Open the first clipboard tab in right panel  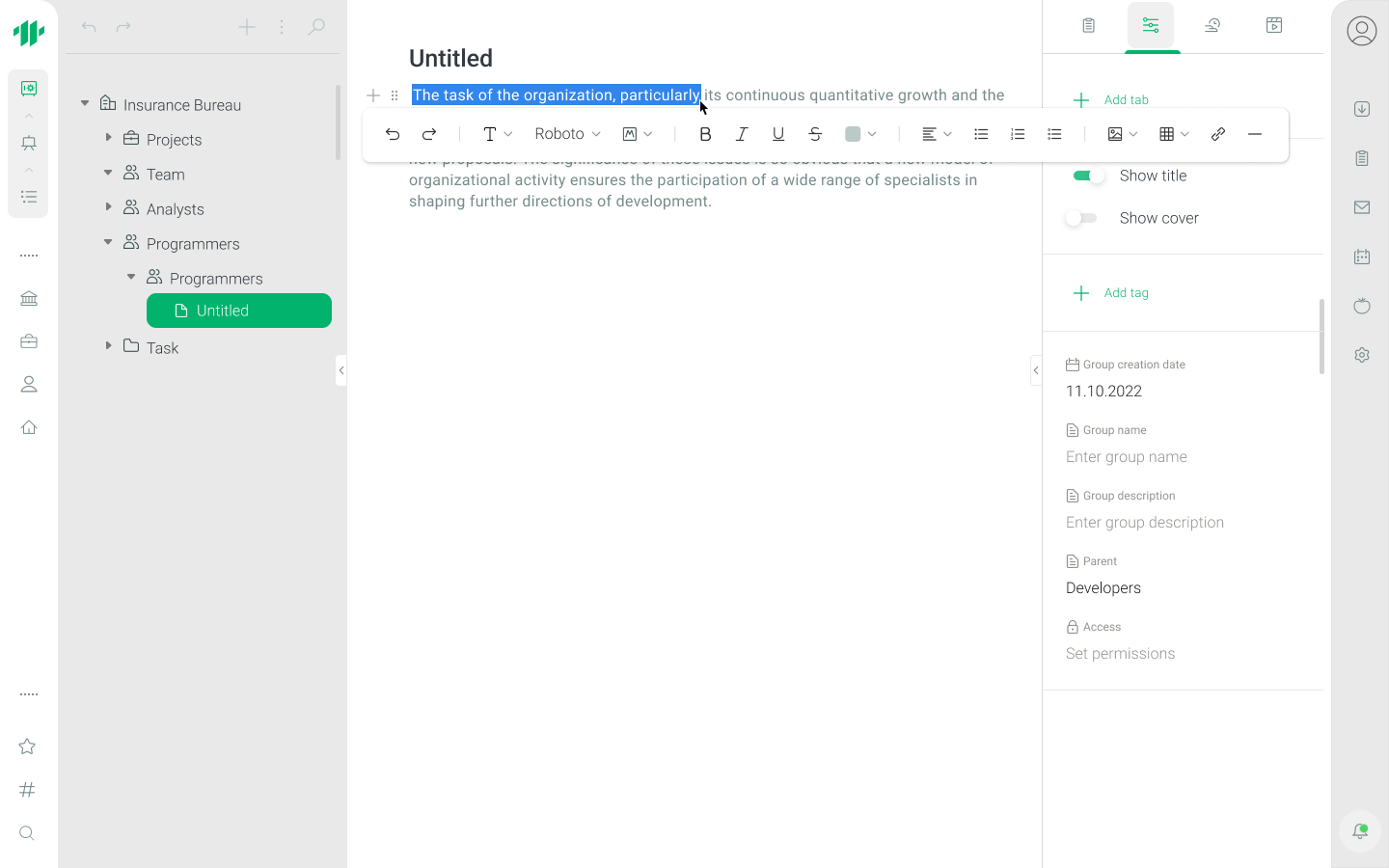1089,26
